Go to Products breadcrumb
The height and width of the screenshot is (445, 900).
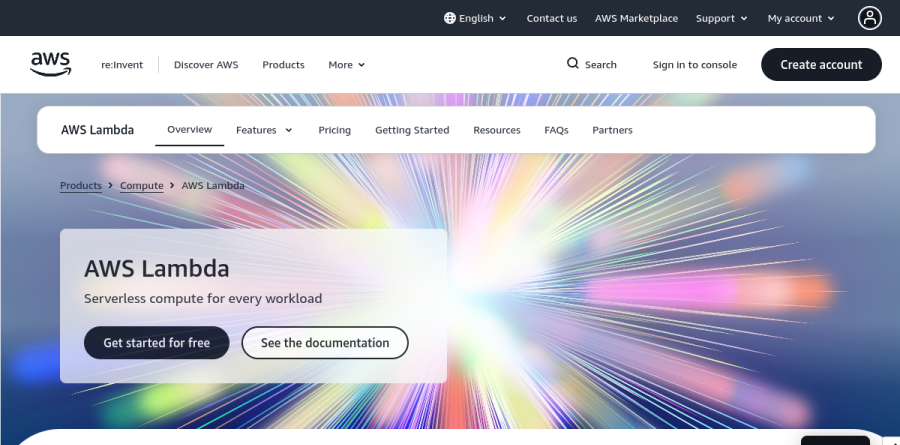81,185
